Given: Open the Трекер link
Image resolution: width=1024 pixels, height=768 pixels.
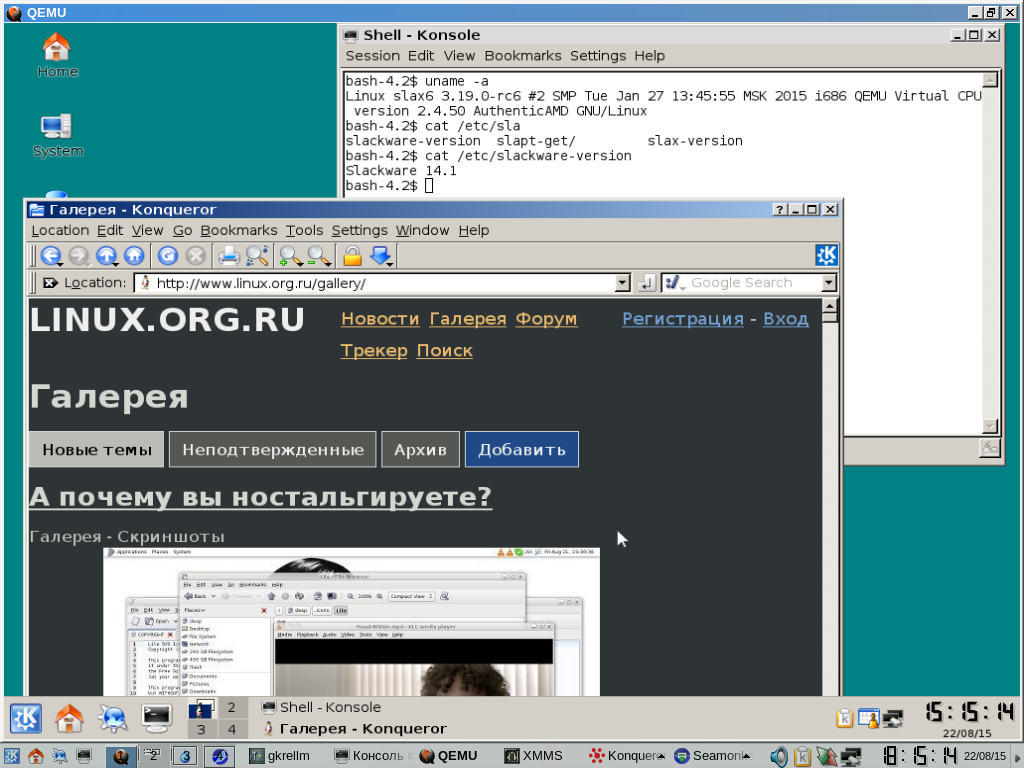Looking at the screenshot, I should [374, 351].
